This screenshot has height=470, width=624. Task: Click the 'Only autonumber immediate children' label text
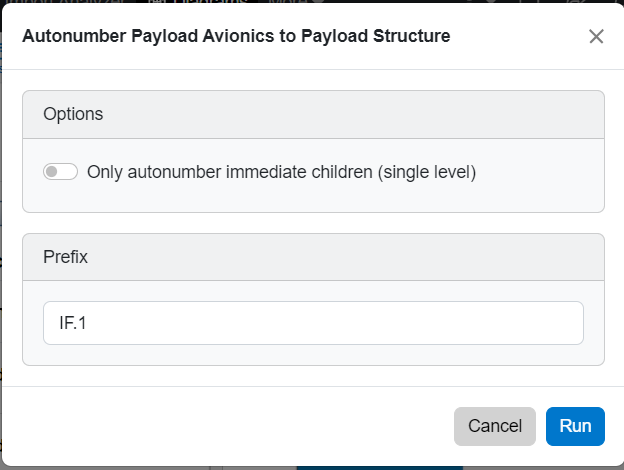[x=281, y=172]
